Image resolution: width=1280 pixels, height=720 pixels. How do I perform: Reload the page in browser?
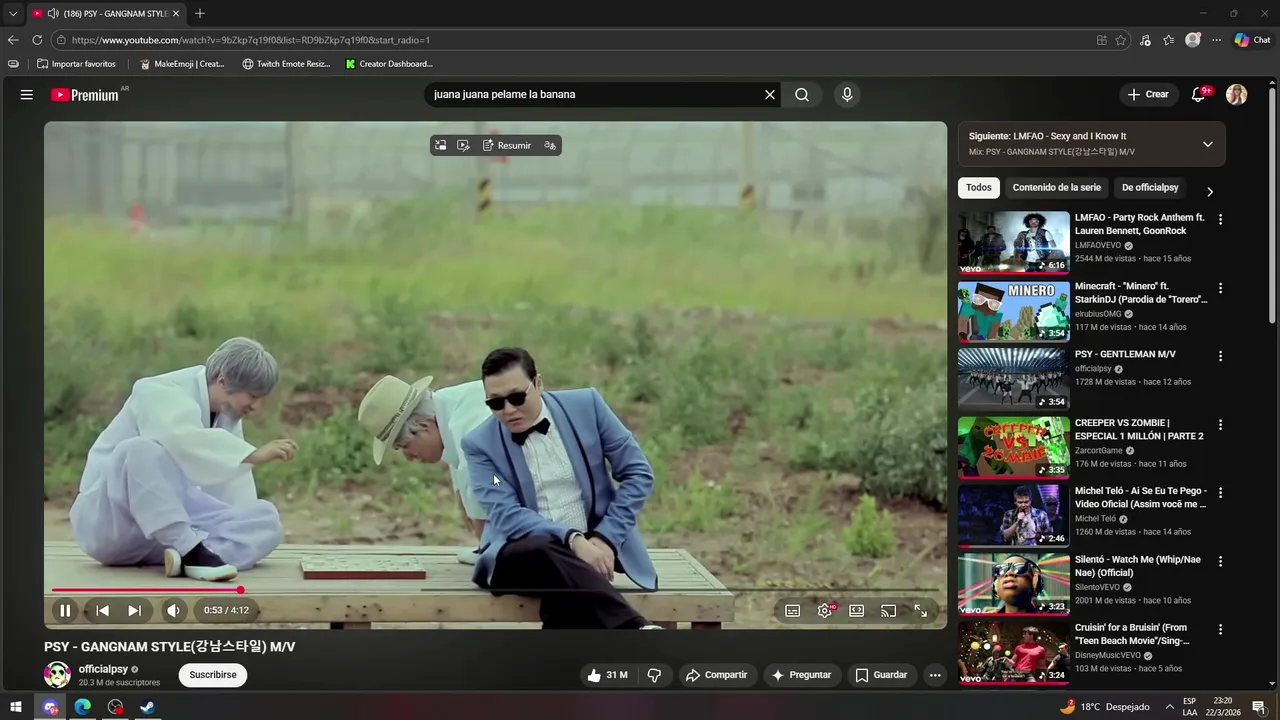pyautogui.click(x=37, y=40)
